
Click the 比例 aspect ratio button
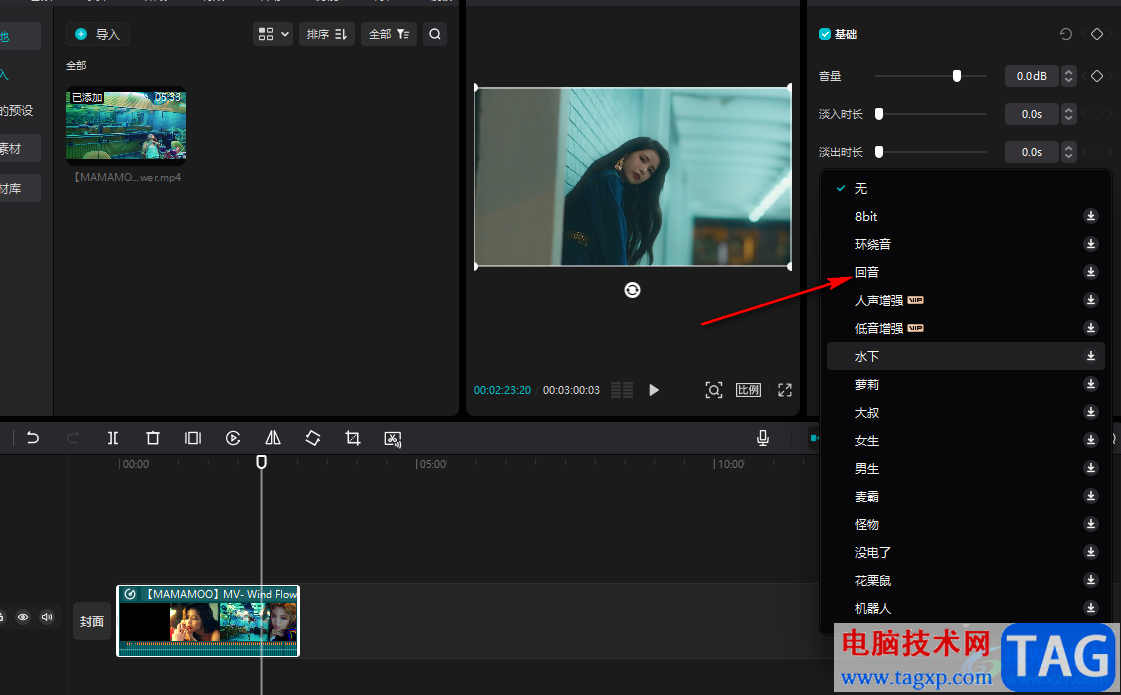coord(749,390)
